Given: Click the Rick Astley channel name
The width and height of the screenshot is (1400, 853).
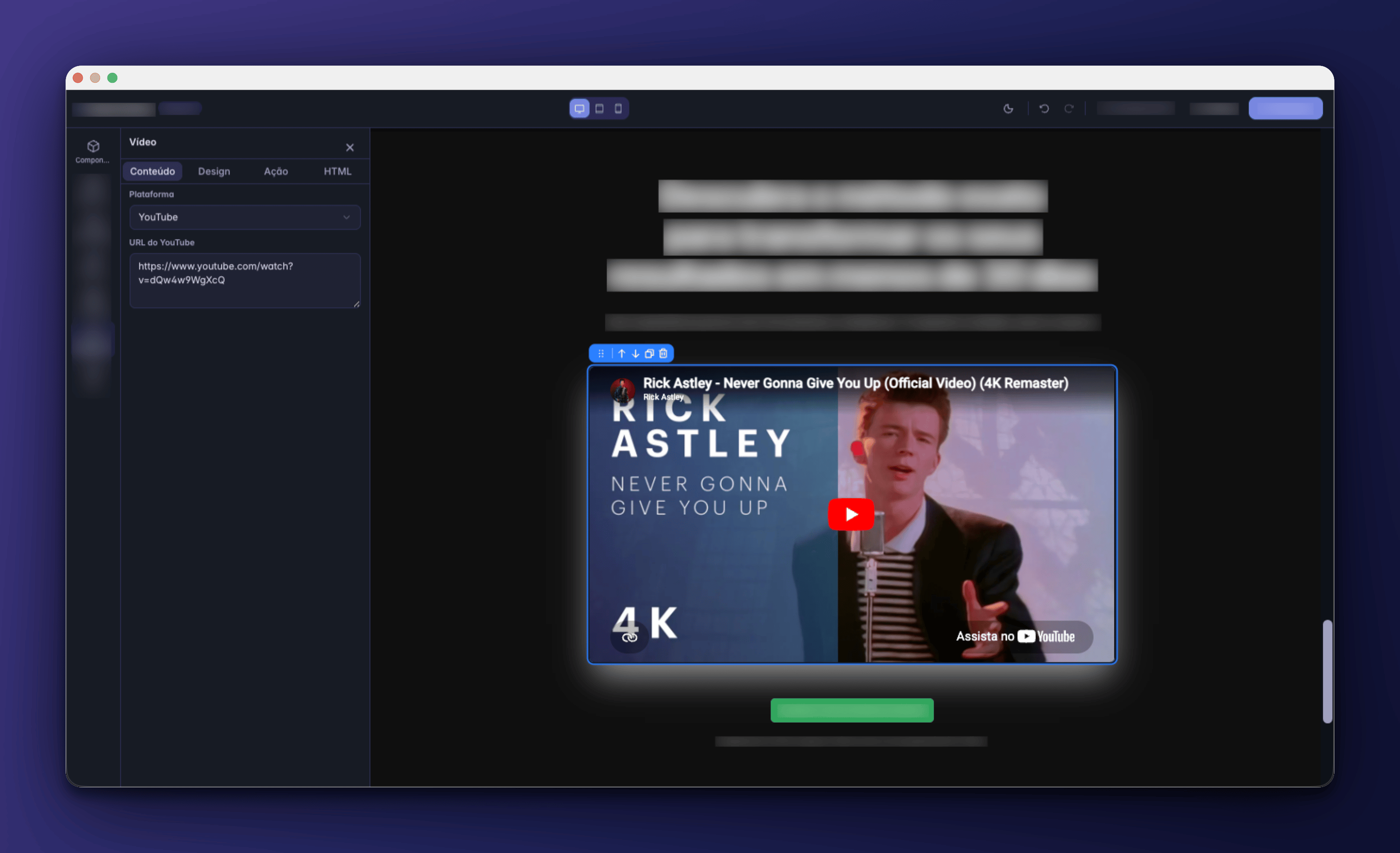Looking at the screenshot, I should [x=663, y=397].
